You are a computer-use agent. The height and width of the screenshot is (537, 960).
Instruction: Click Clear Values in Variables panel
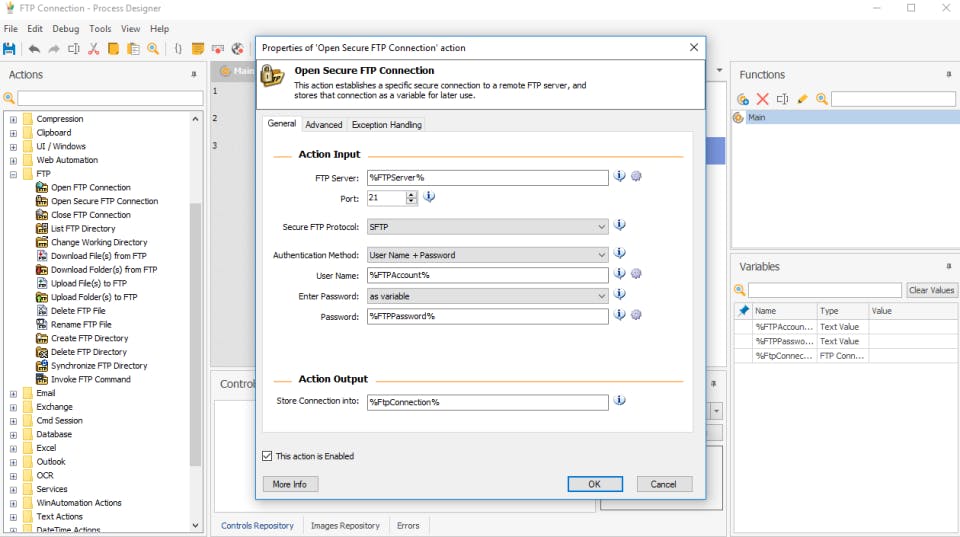point(931,290)
